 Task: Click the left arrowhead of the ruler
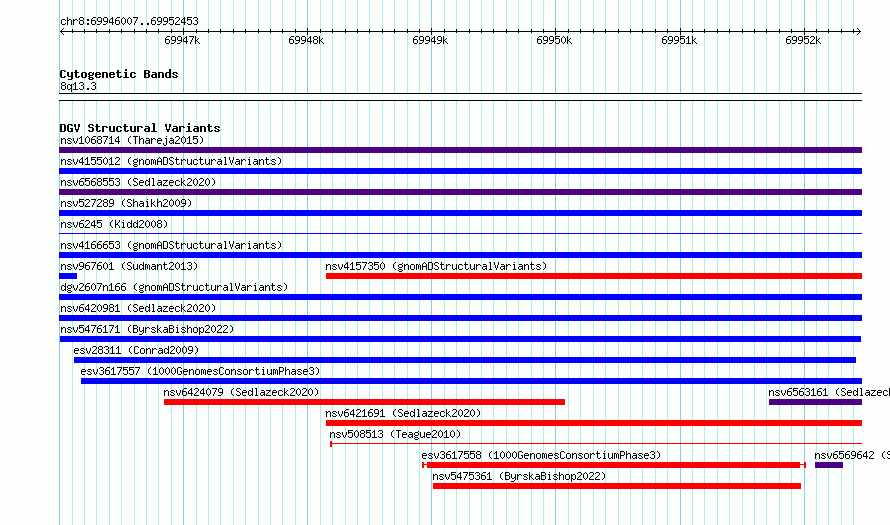click(62, 32)
